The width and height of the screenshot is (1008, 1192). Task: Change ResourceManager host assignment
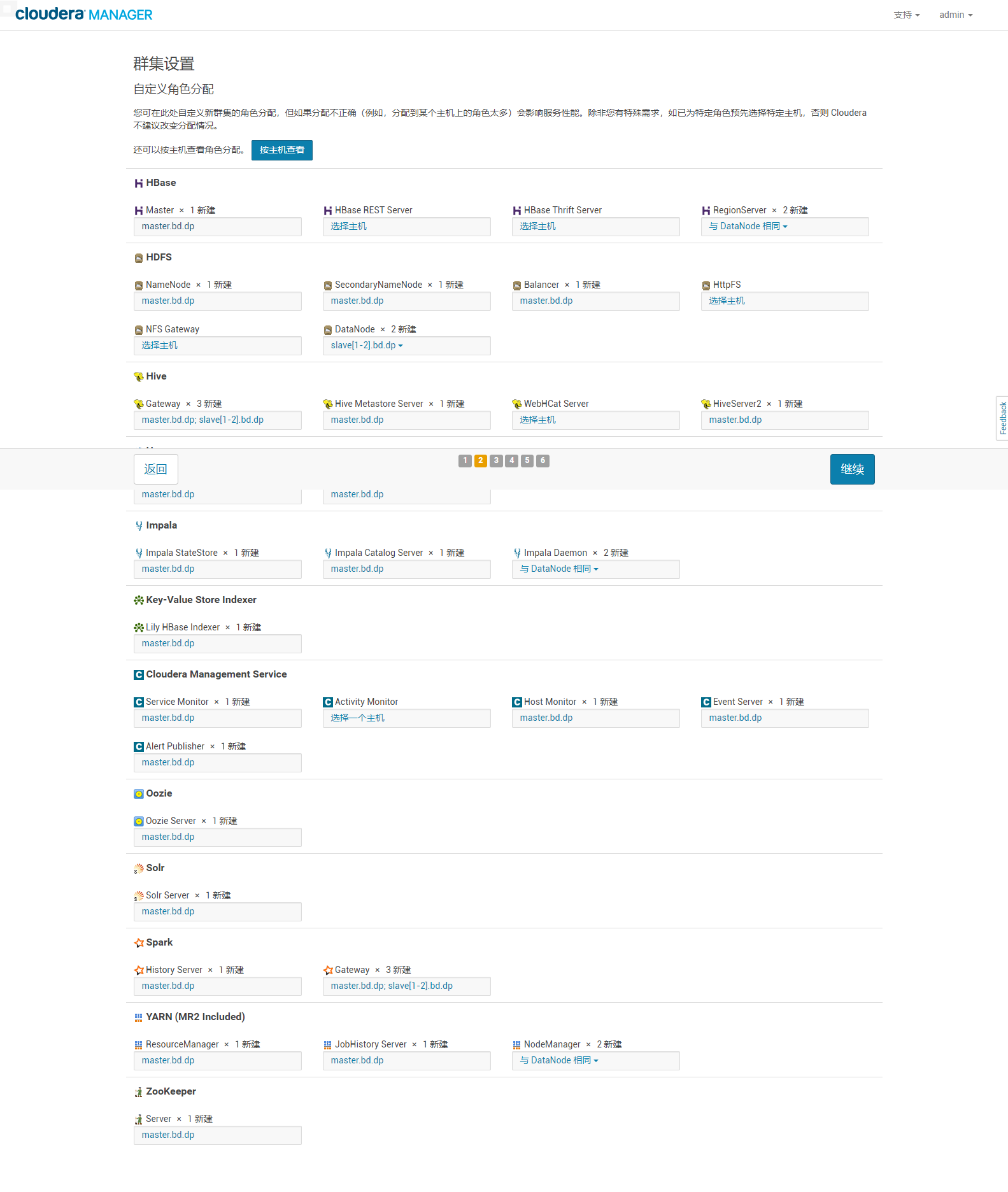[217, 1061]
